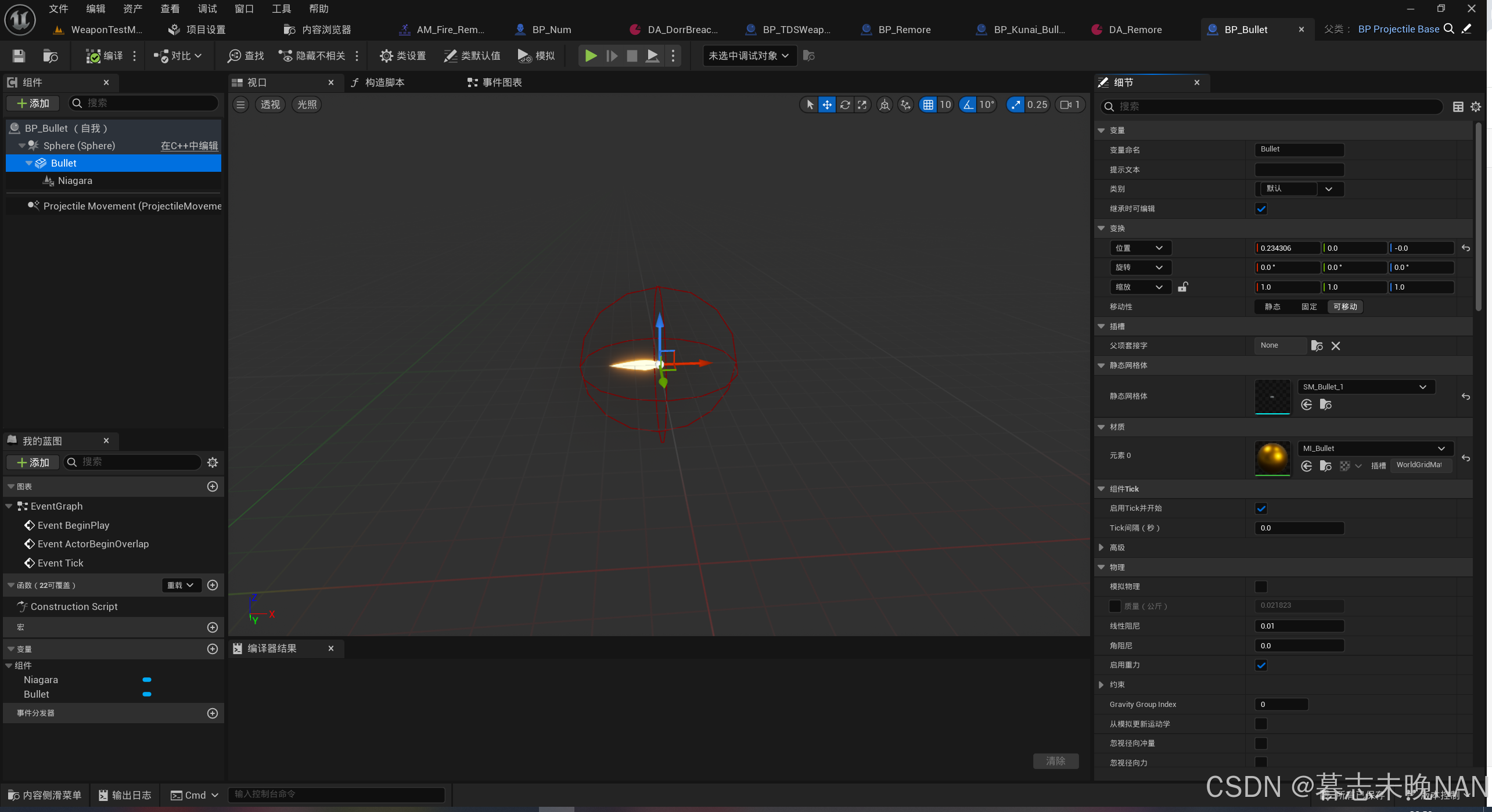
Task: Open 类设置 class settings
Action: (402, 56)
